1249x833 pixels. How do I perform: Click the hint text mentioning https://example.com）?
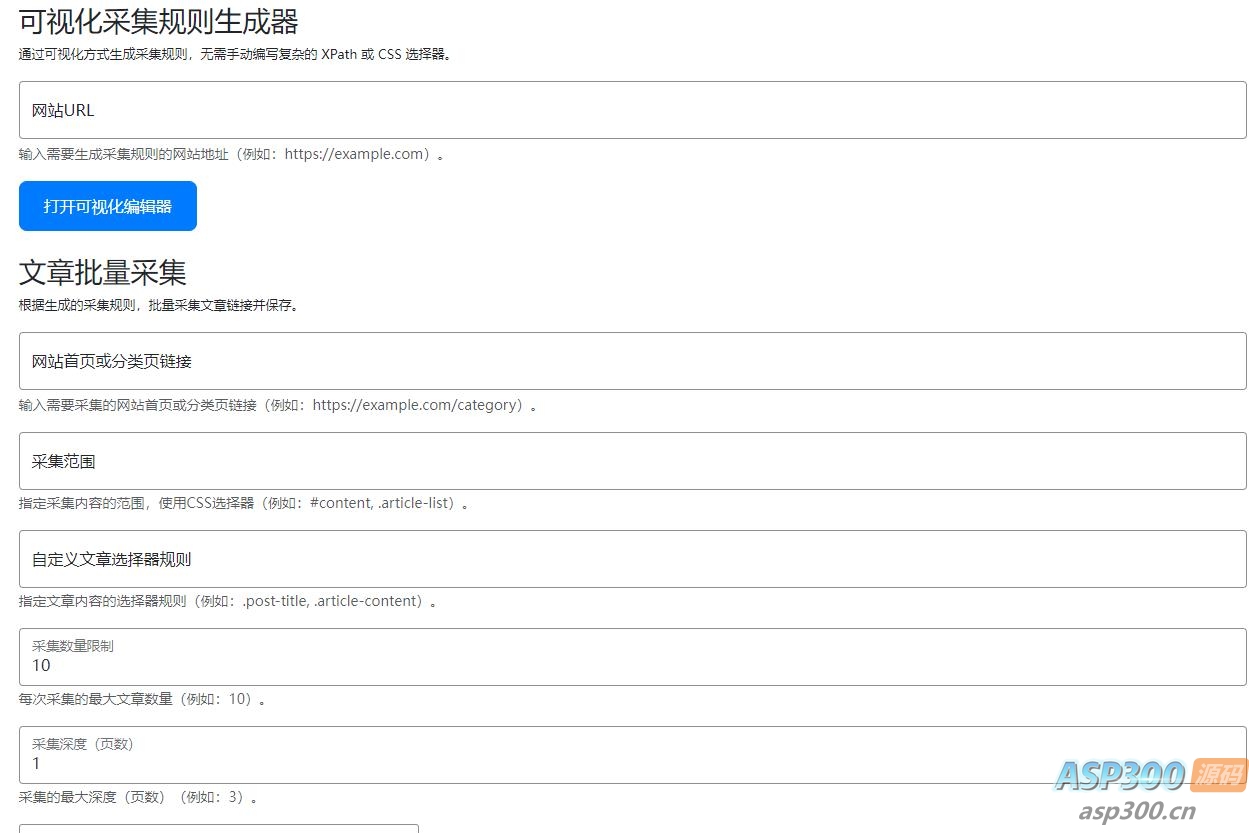232,154
